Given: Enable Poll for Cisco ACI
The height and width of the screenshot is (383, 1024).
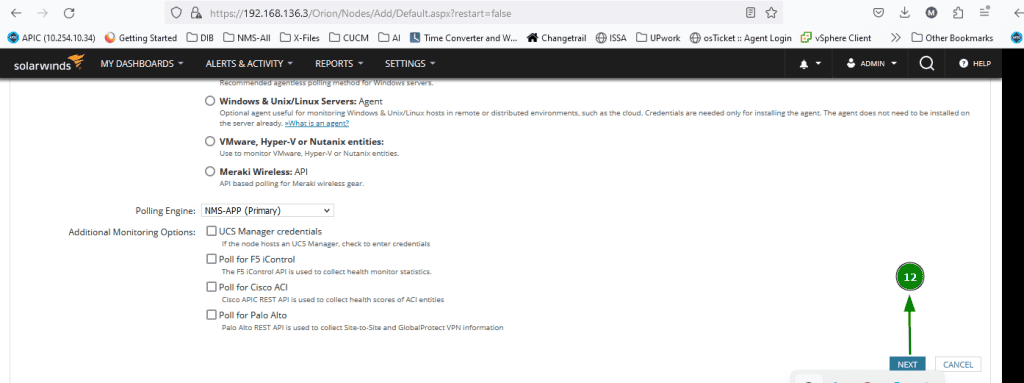Looking at the screenshot, I should click(x=211, y=286).
